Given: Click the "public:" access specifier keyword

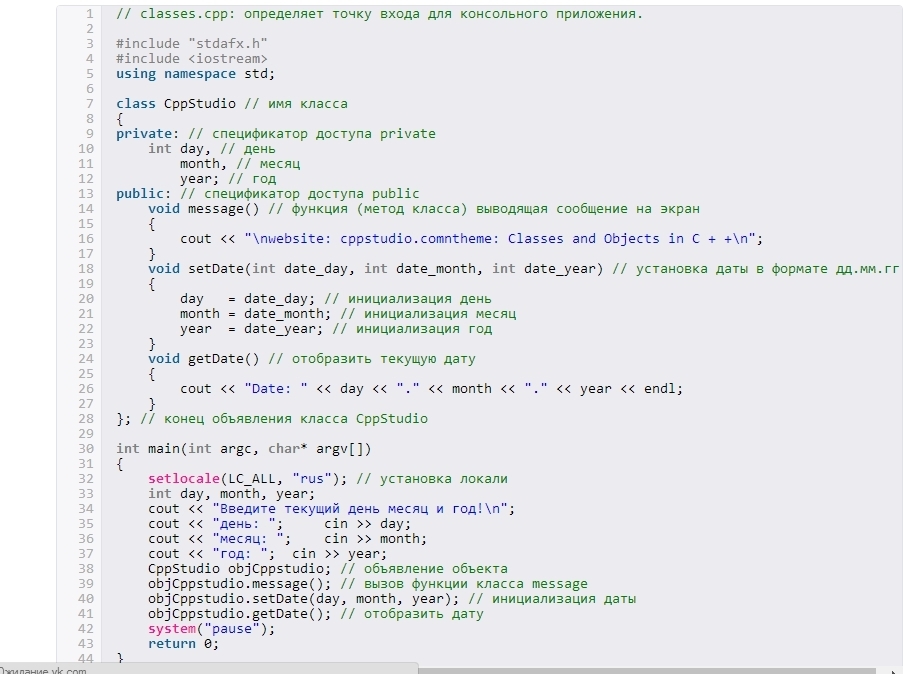Looking at the screenshot, I should coord(144,194).
